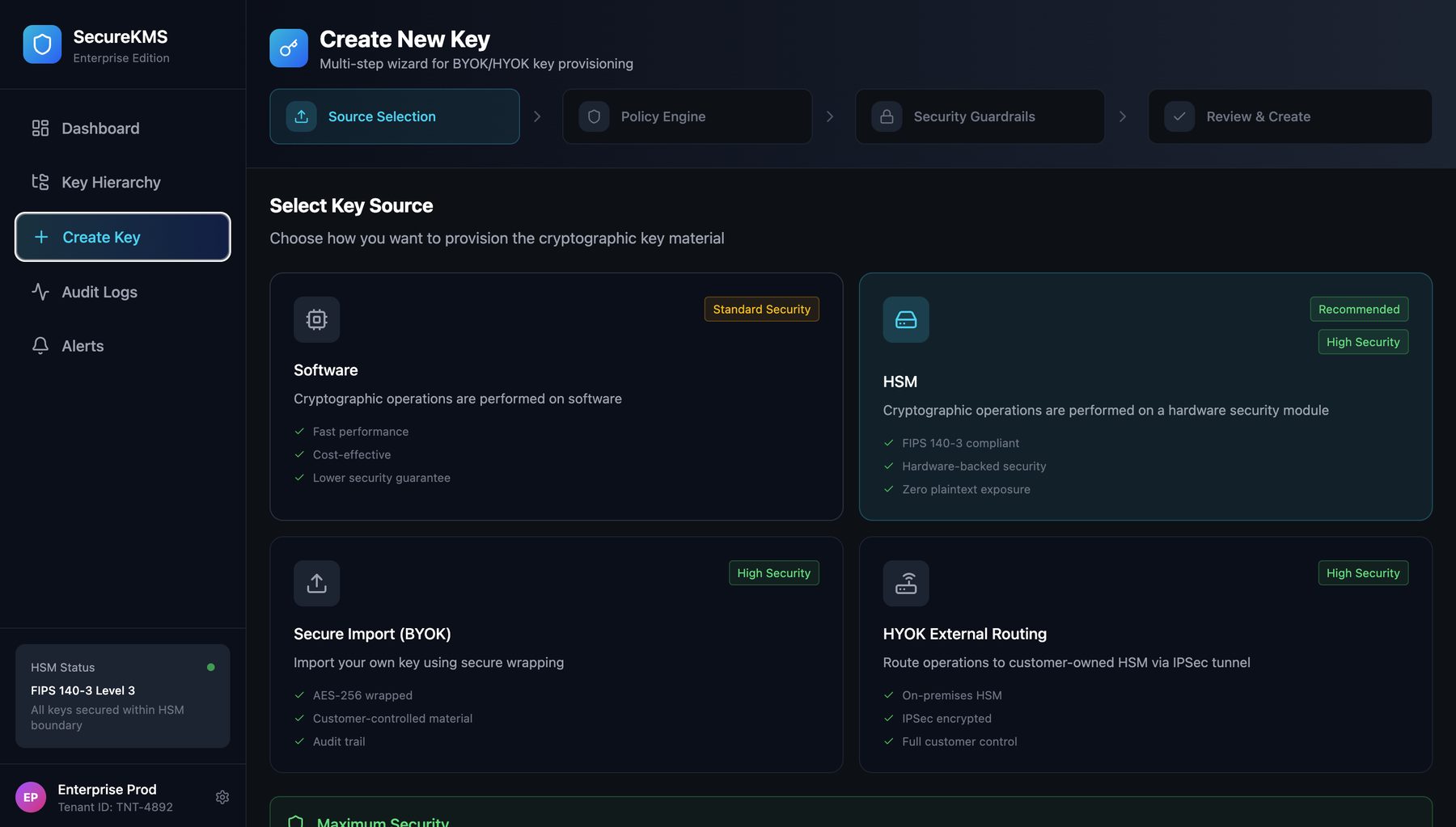1456x827 pixels.
Task: Click the plus icon on Create Key
Action: coord(41,237)
